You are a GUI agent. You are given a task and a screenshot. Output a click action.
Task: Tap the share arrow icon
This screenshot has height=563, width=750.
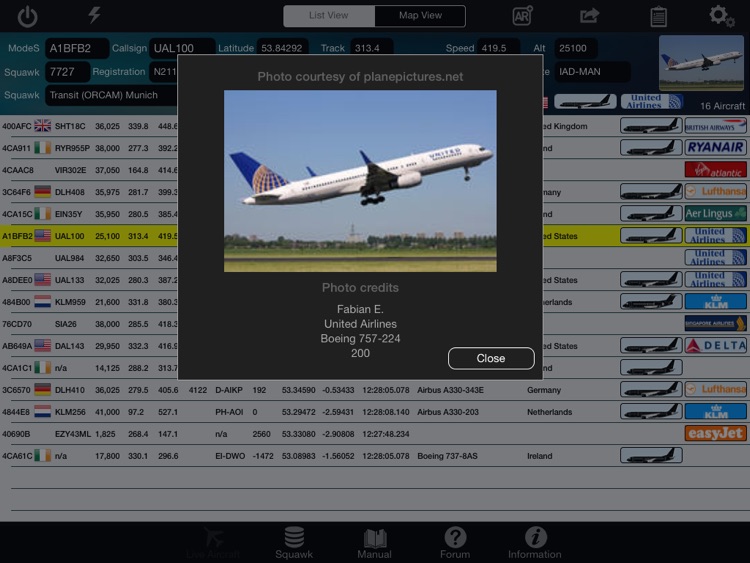[589, 15]
